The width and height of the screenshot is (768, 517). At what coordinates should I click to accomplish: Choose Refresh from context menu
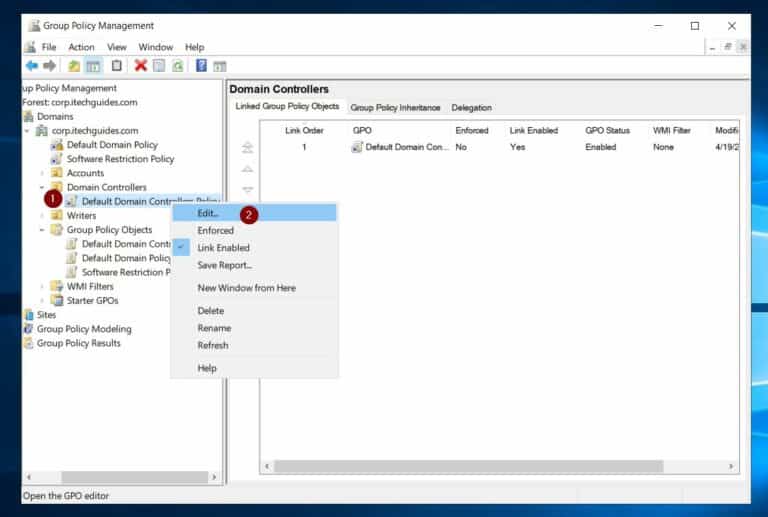pos(254,345)
